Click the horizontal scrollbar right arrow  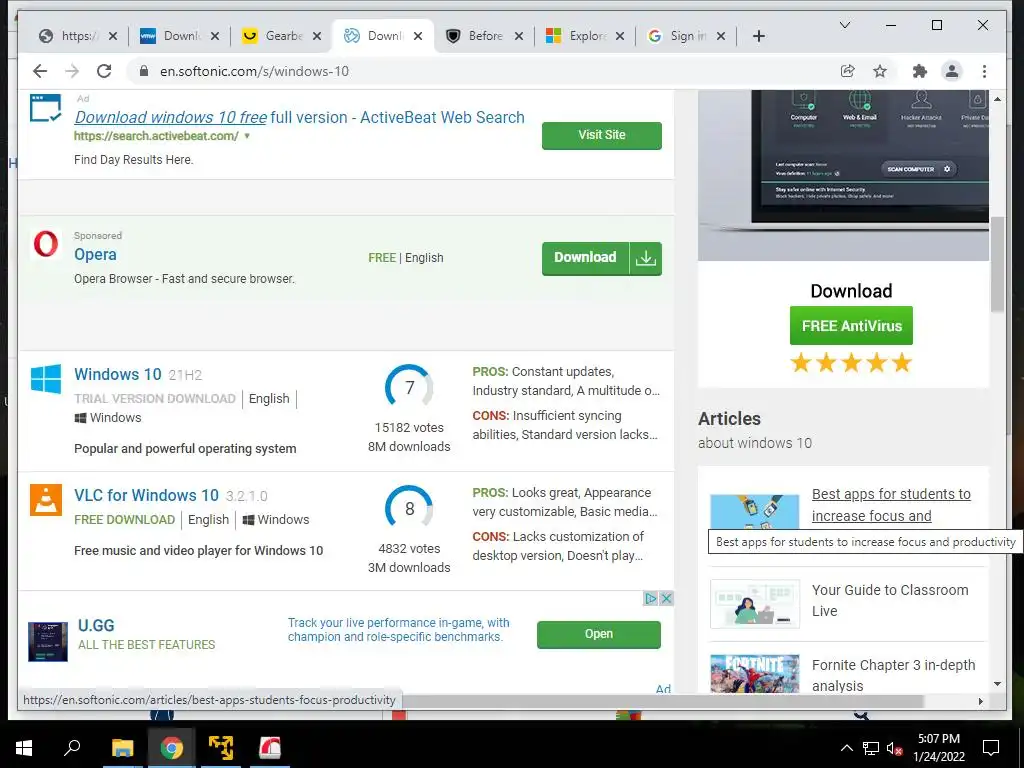coord(980,701)
